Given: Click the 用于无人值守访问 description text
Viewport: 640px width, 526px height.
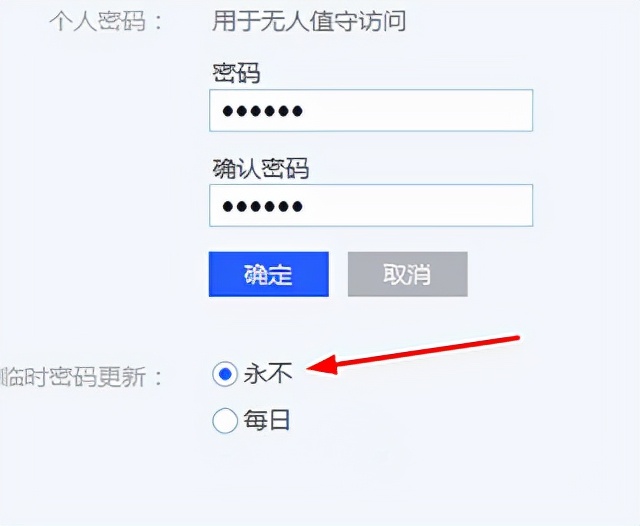Looking at the screenshot, I should 309,21.
